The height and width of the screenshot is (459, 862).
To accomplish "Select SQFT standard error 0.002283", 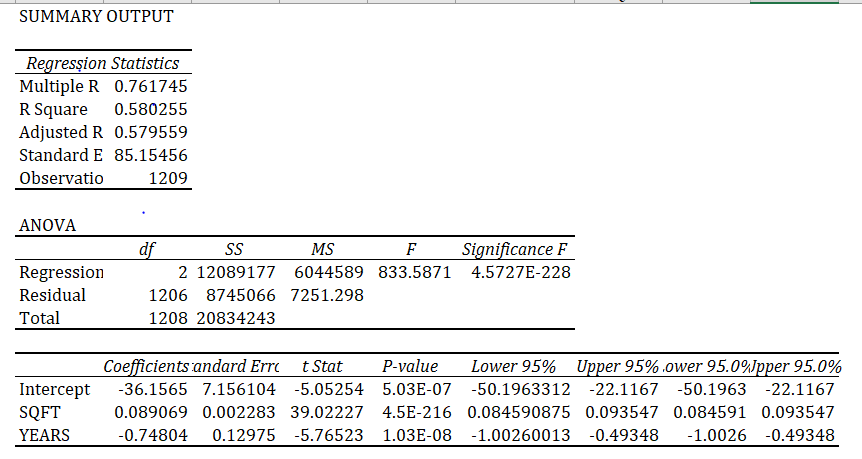I will 239,413.
